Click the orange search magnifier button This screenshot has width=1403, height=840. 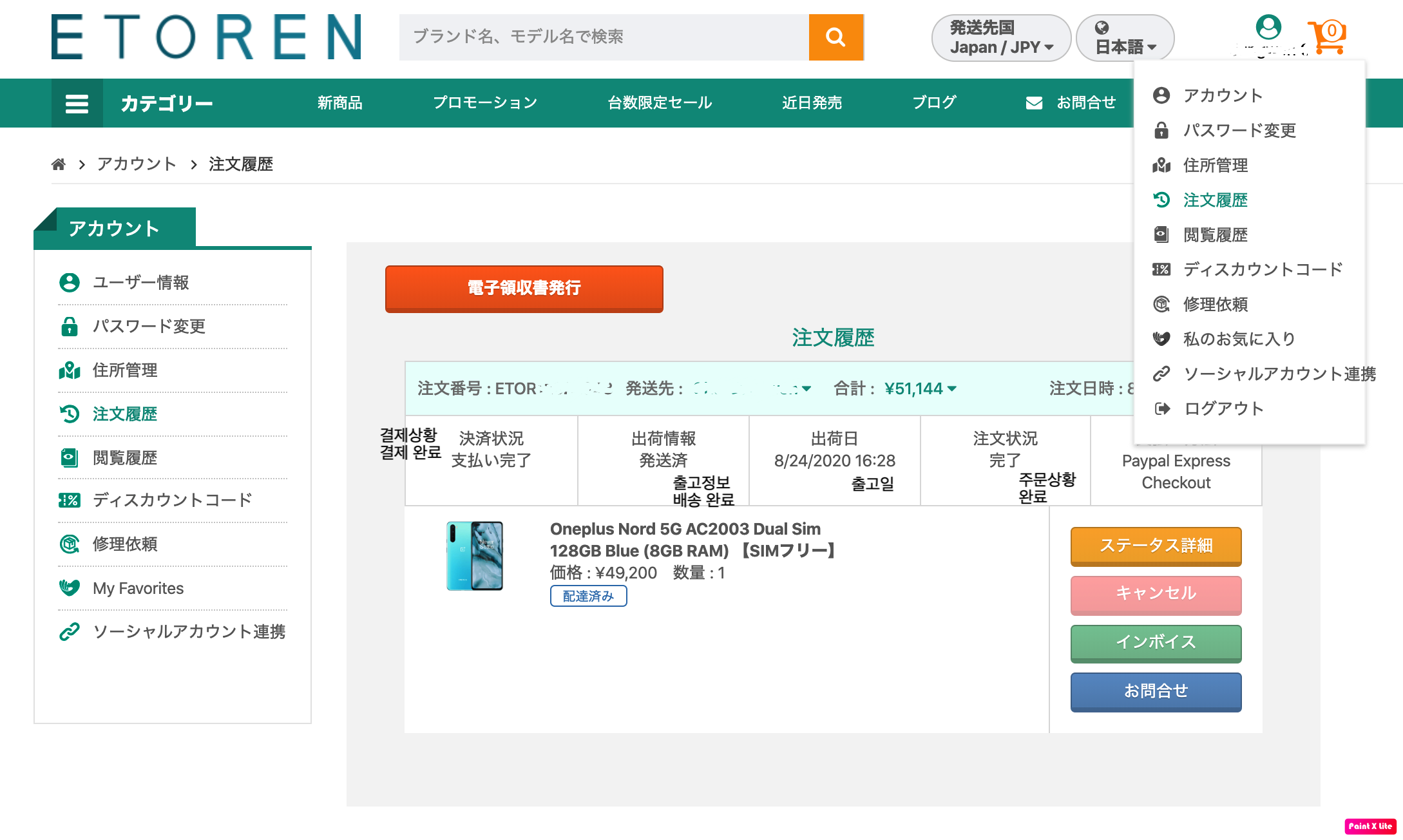(835, 37)
